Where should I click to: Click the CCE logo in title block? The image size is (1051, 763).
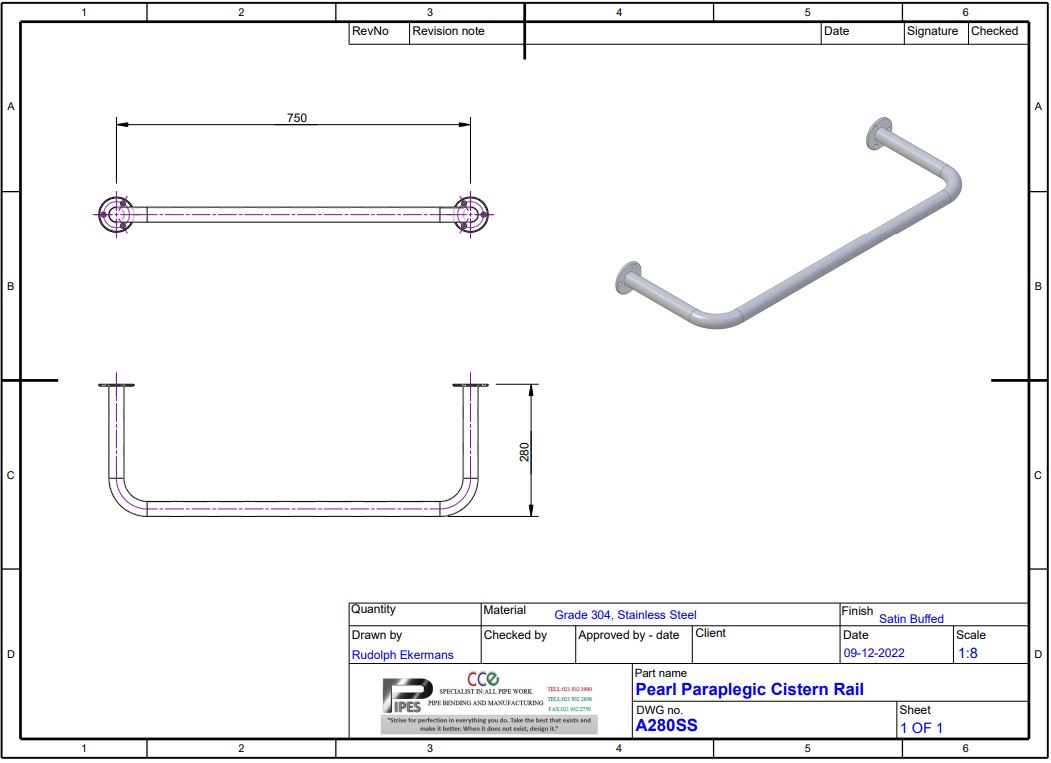[x=483, y=680]
